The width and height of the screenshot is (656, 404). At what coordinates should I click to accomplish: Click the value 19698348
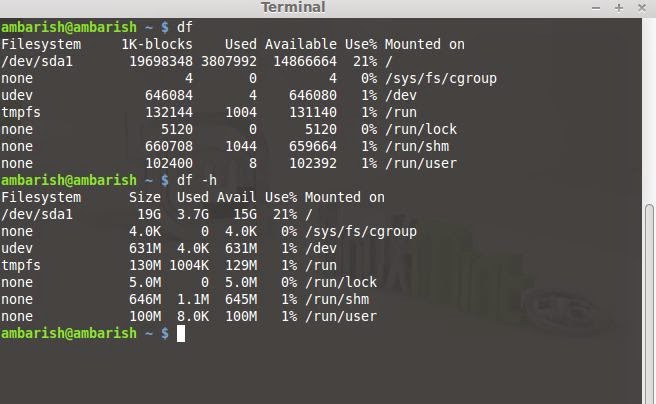click(x=161, y=61)
